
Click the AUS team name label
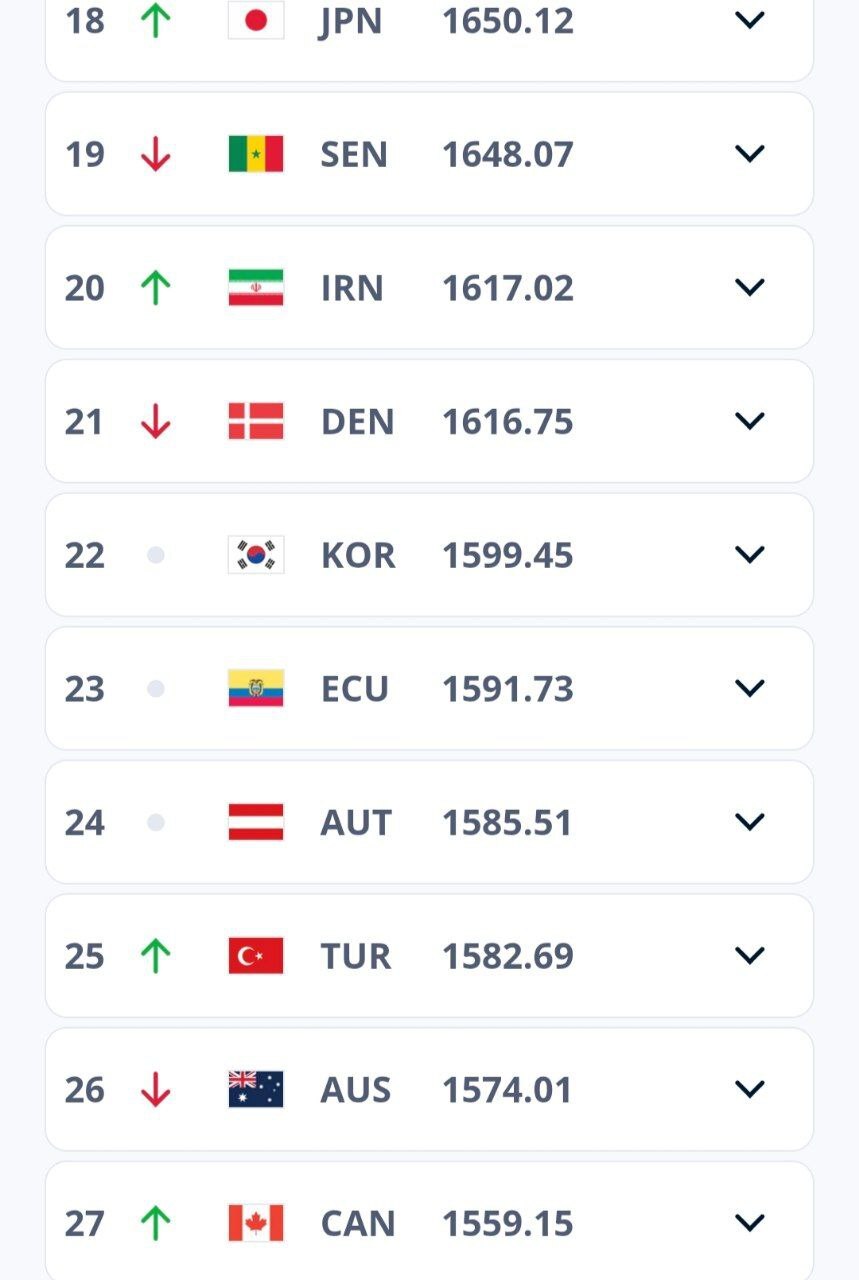[x=355, y=1090]
